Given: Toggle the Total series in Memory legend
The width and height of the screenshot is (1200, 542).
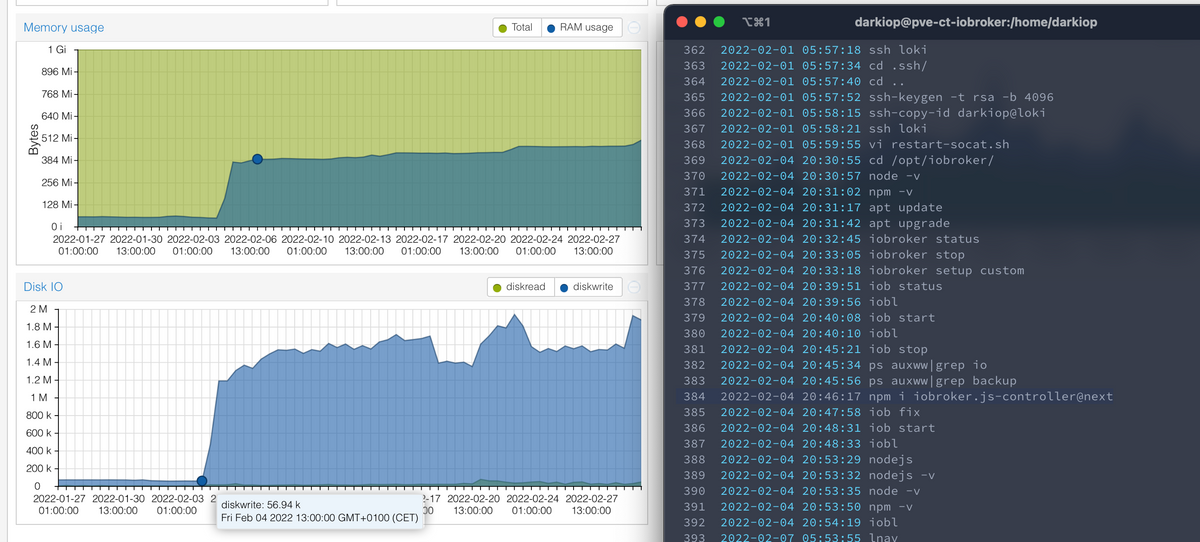Looking at the screenshot, I should (x=515, y=27).
